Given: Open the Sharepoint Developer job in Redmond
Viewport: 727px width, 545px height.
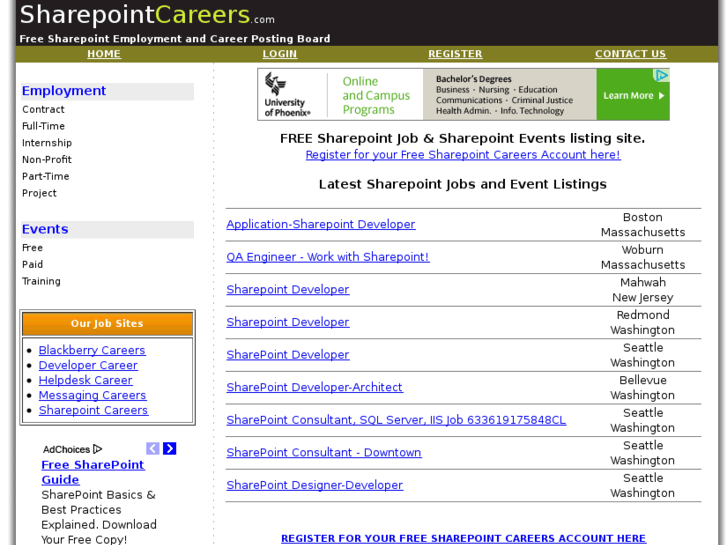Looking at the screenshot, I should pyautogui.click(x=288, y=322).
